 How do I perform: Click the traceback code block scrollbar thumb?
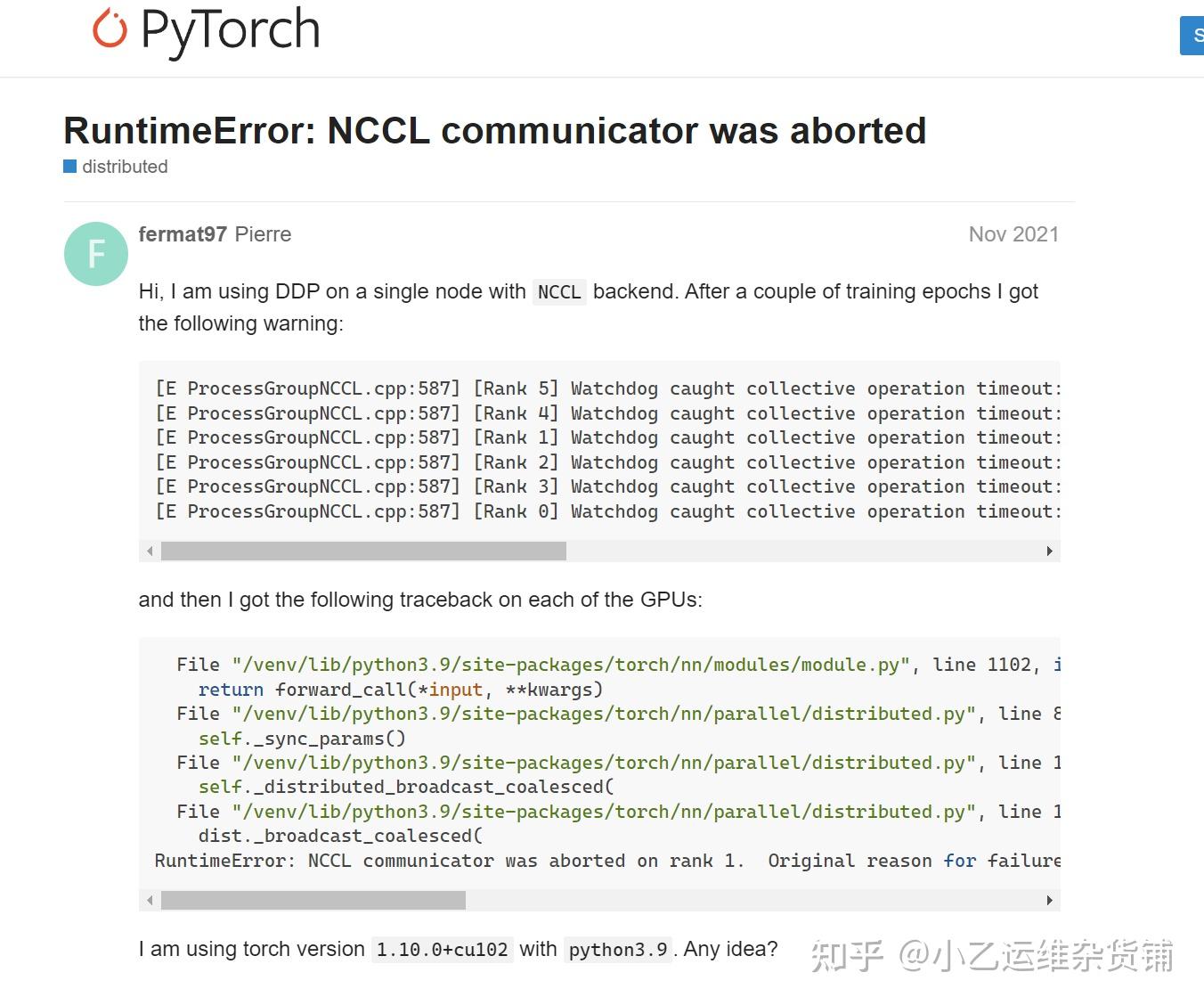(313, 901)
